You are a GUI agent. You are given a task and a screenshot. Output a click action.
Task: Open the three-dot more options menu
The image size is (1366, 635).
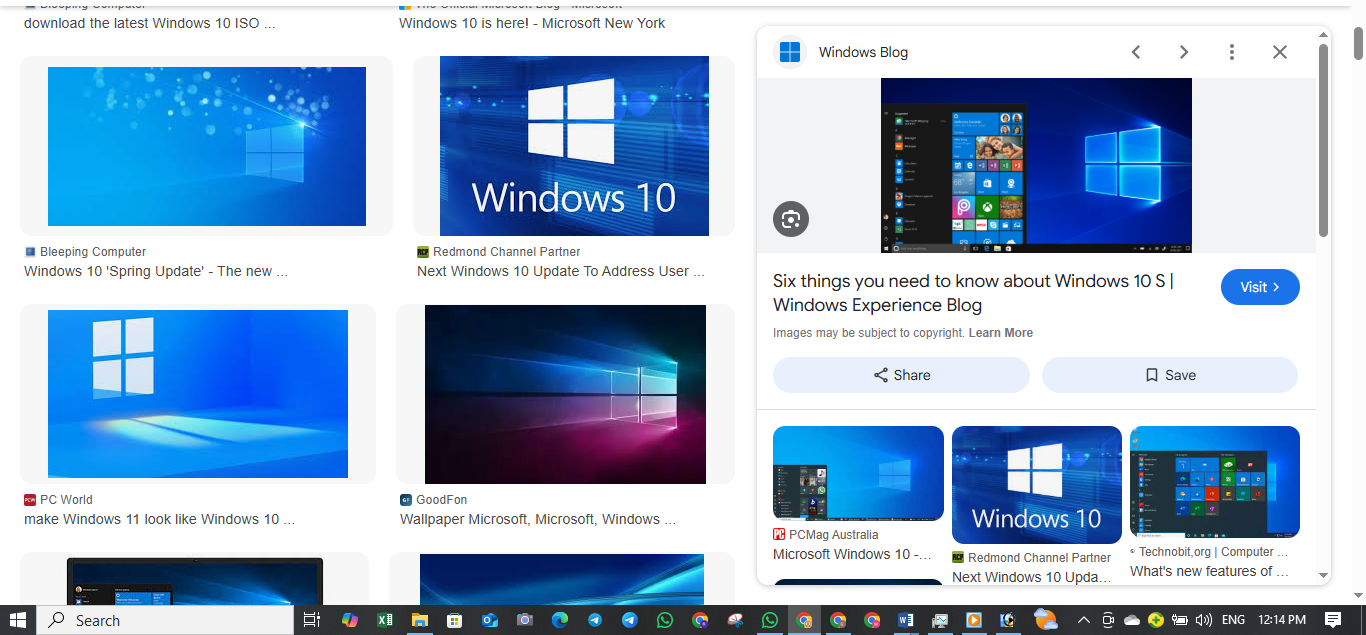click(x=1232, y=52)
